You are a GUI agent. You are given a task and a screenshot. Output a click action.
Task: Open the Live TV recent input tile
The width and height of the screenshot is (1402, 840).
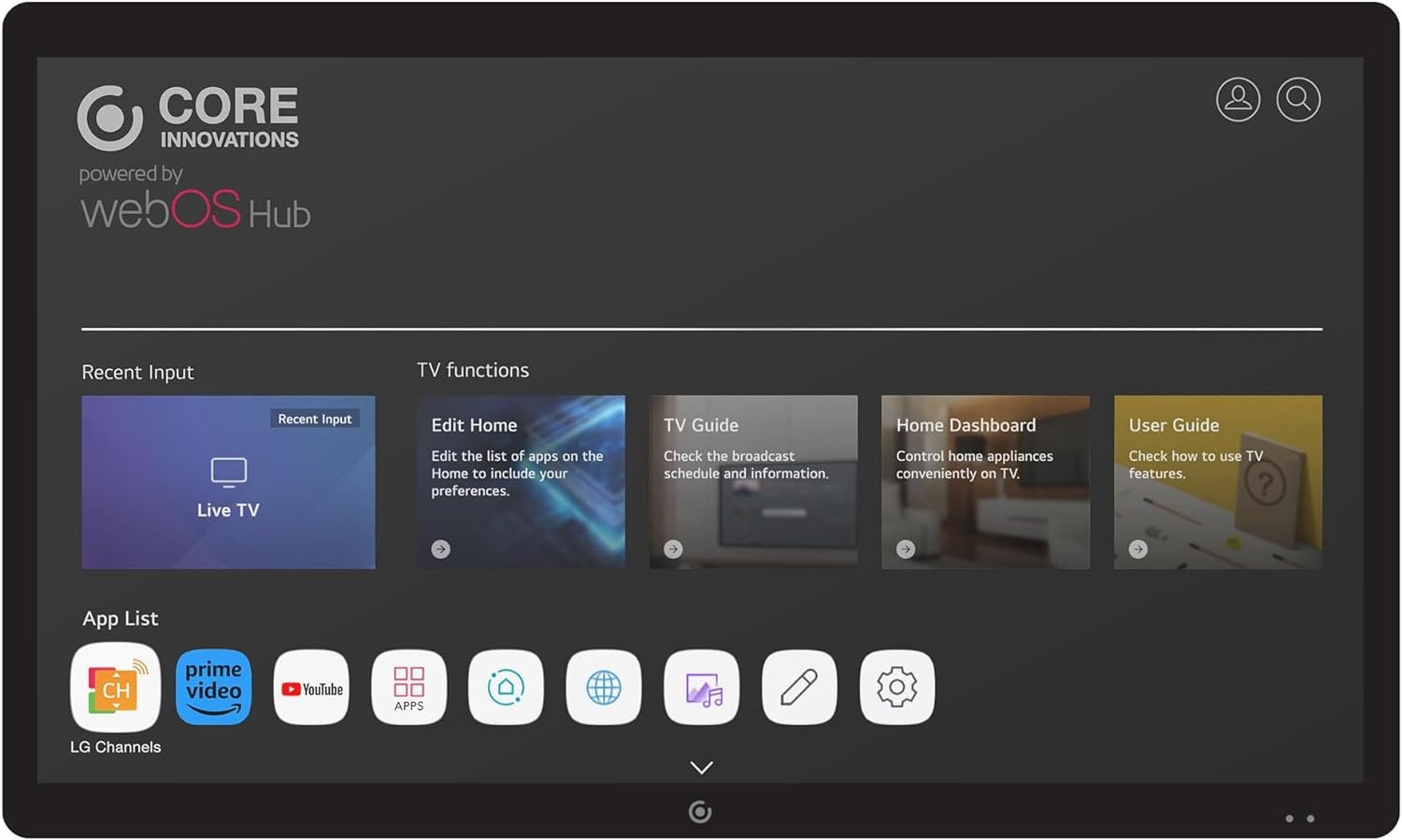point(228,482)
